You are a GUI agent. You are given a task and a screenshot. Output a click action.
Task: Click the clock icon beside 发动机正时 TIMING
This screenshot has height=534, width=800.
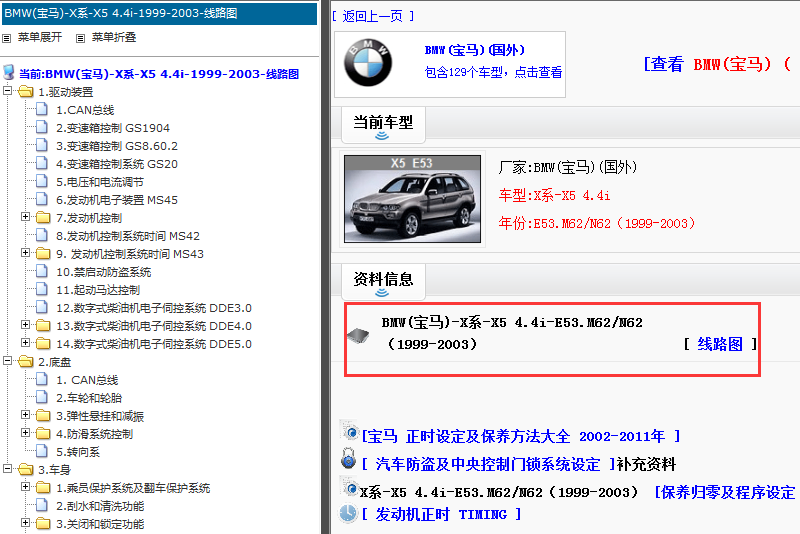pyautogui.click(x=348, y=513)
